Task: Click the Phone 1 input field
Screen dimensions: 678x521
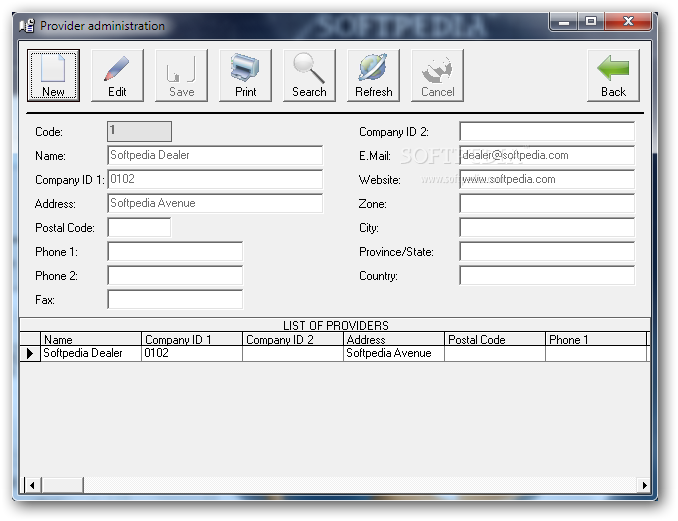Action: click(x=175, y=251)
